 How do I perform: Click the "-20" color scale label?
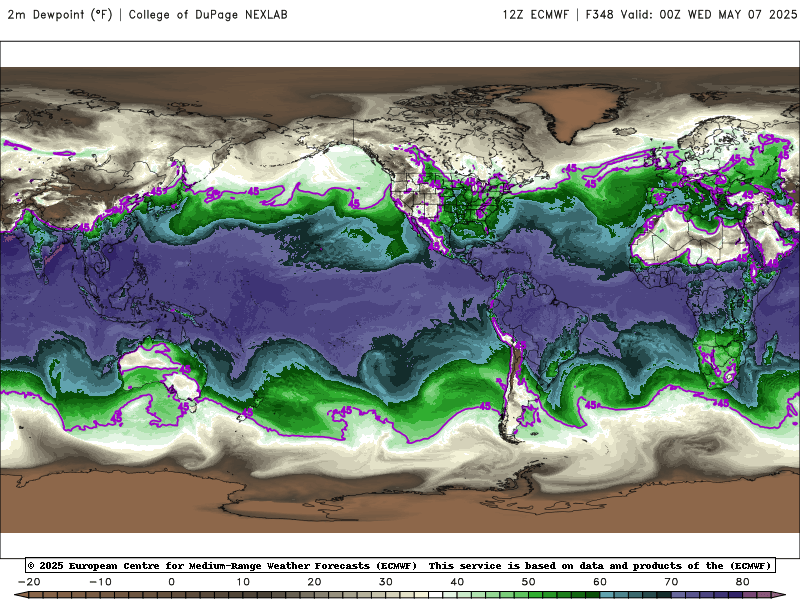tap(29, 582)
